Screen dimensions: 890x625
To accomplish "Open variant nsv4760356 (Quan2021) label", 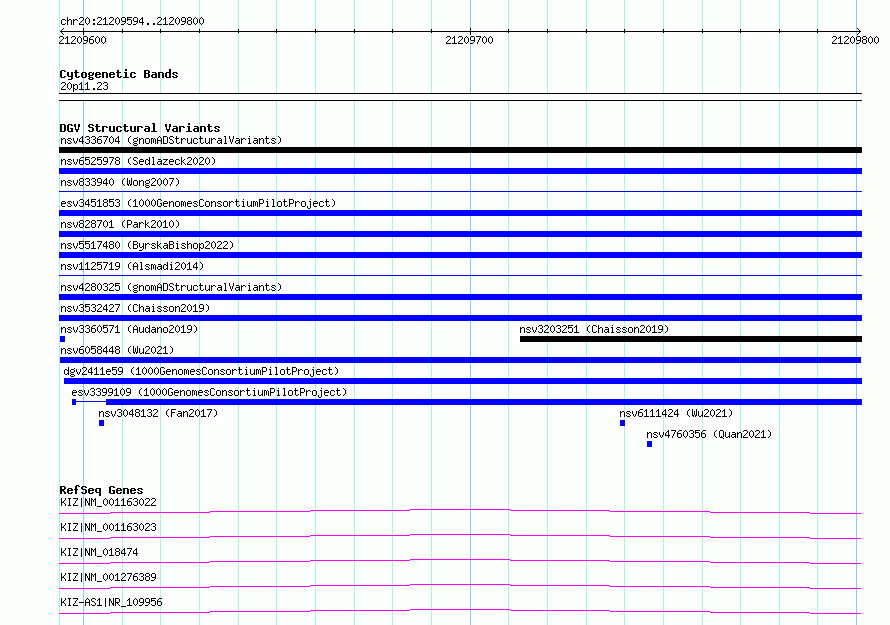I will point(709,434).
